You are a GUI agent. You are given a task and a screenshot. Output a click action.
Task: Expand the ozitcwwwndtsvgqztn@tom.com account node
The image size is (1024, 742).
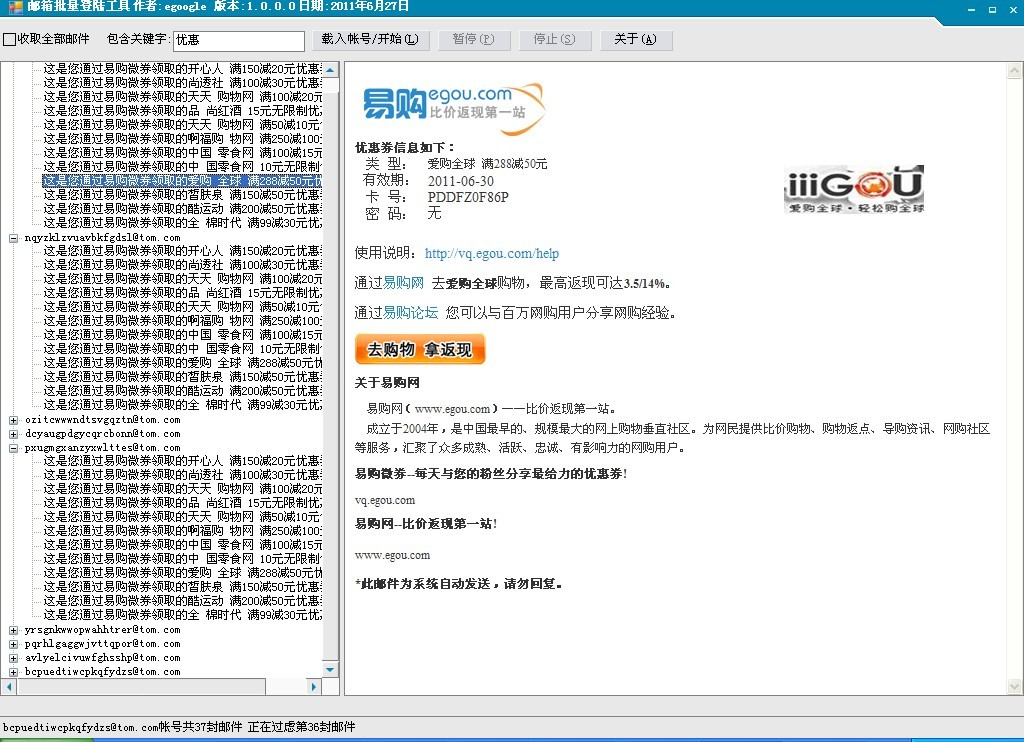13,420
